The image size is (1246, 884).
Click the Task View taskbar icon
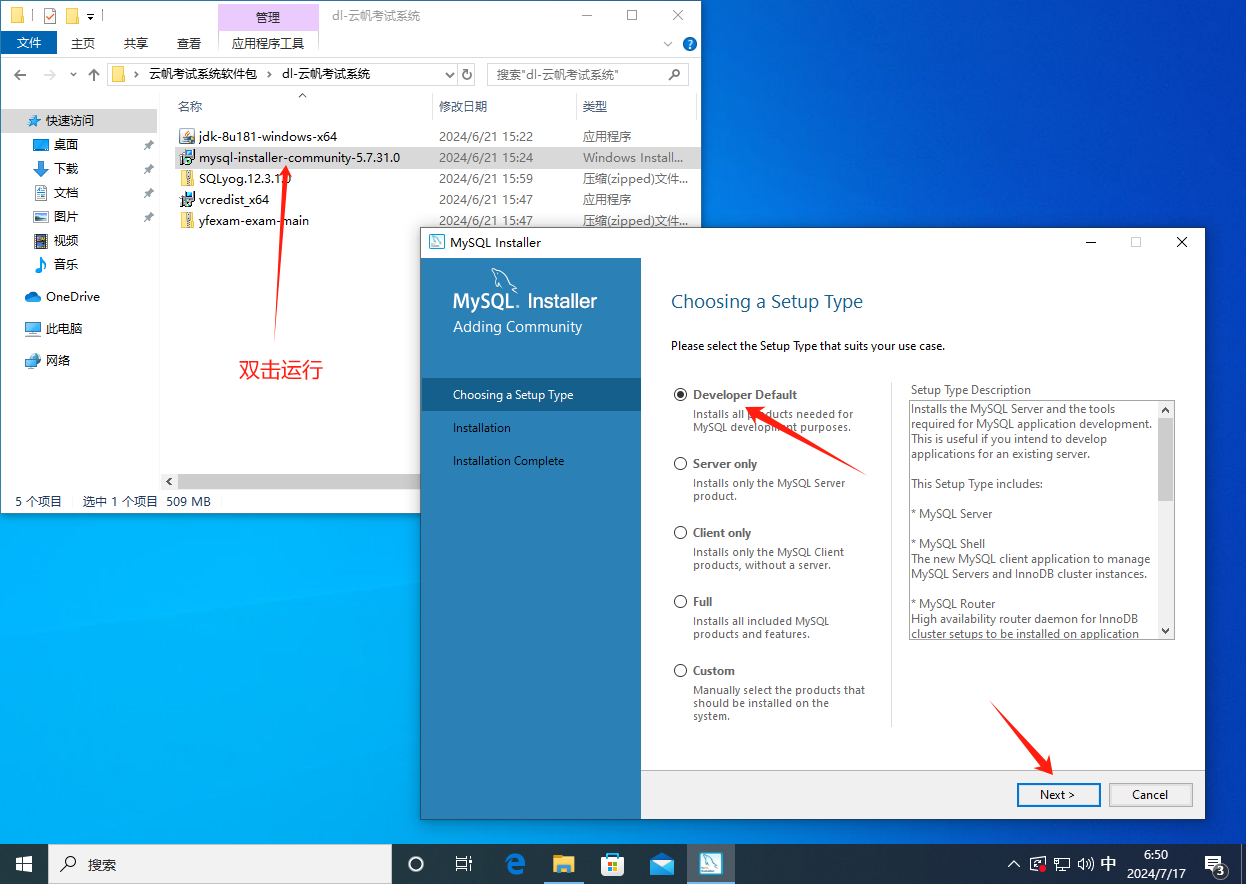click(x=464, y=864)
